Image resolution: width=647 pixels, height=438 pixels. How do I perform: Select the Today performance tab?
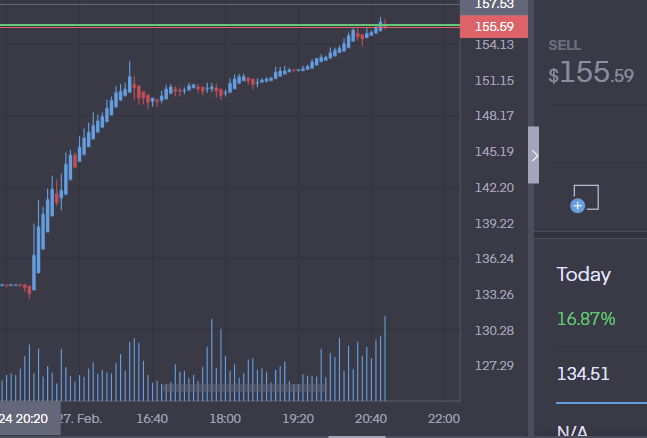[x=584, y=275]
